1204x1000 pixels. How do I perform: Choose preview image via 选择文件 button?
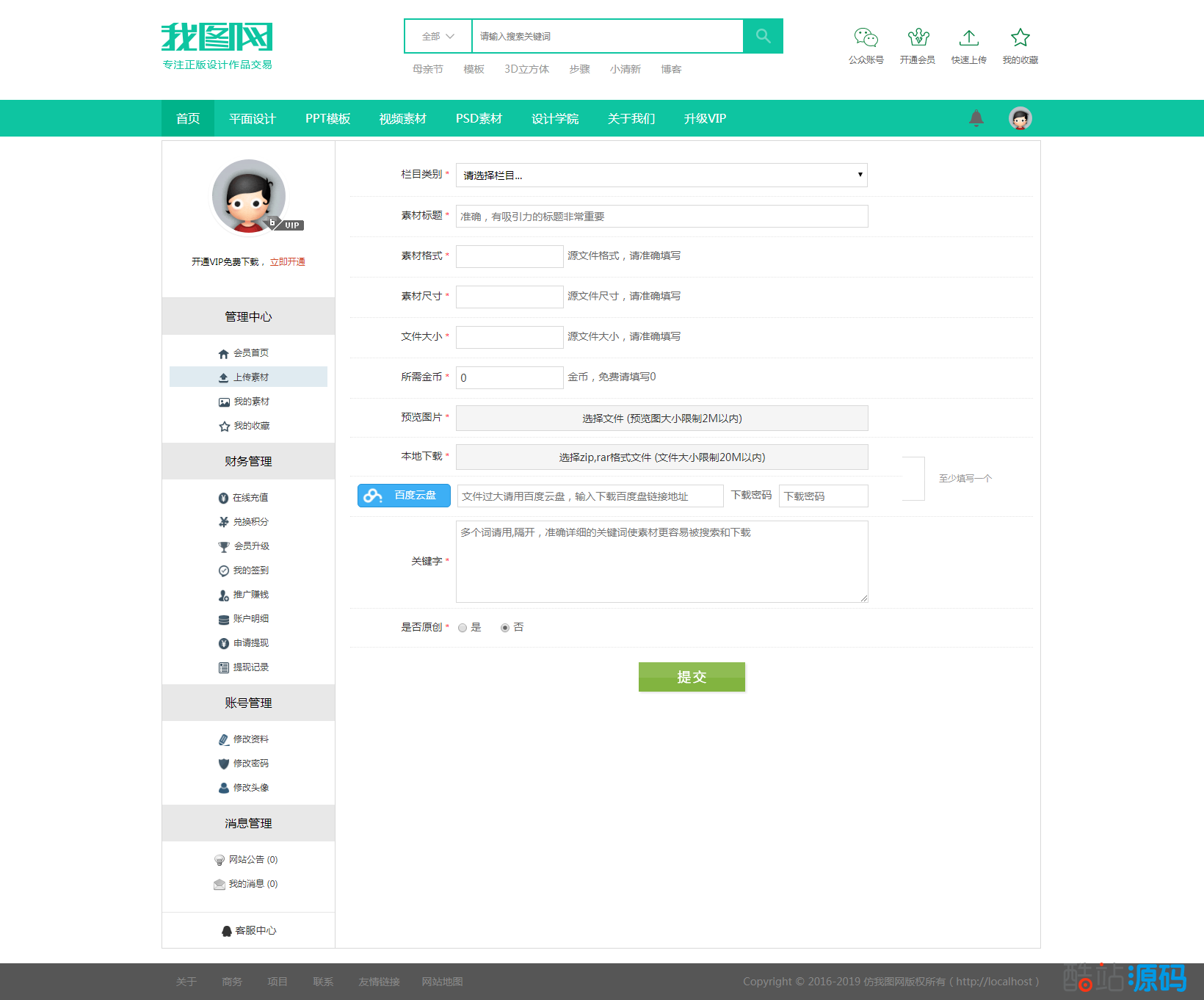pos(661,419)
